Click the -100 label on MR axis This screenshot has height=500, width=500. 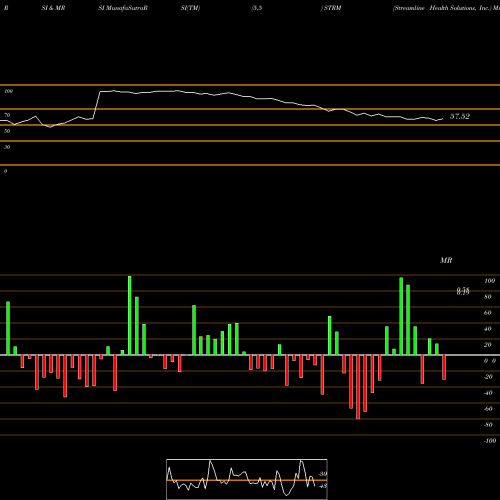[x=490, y=441]
